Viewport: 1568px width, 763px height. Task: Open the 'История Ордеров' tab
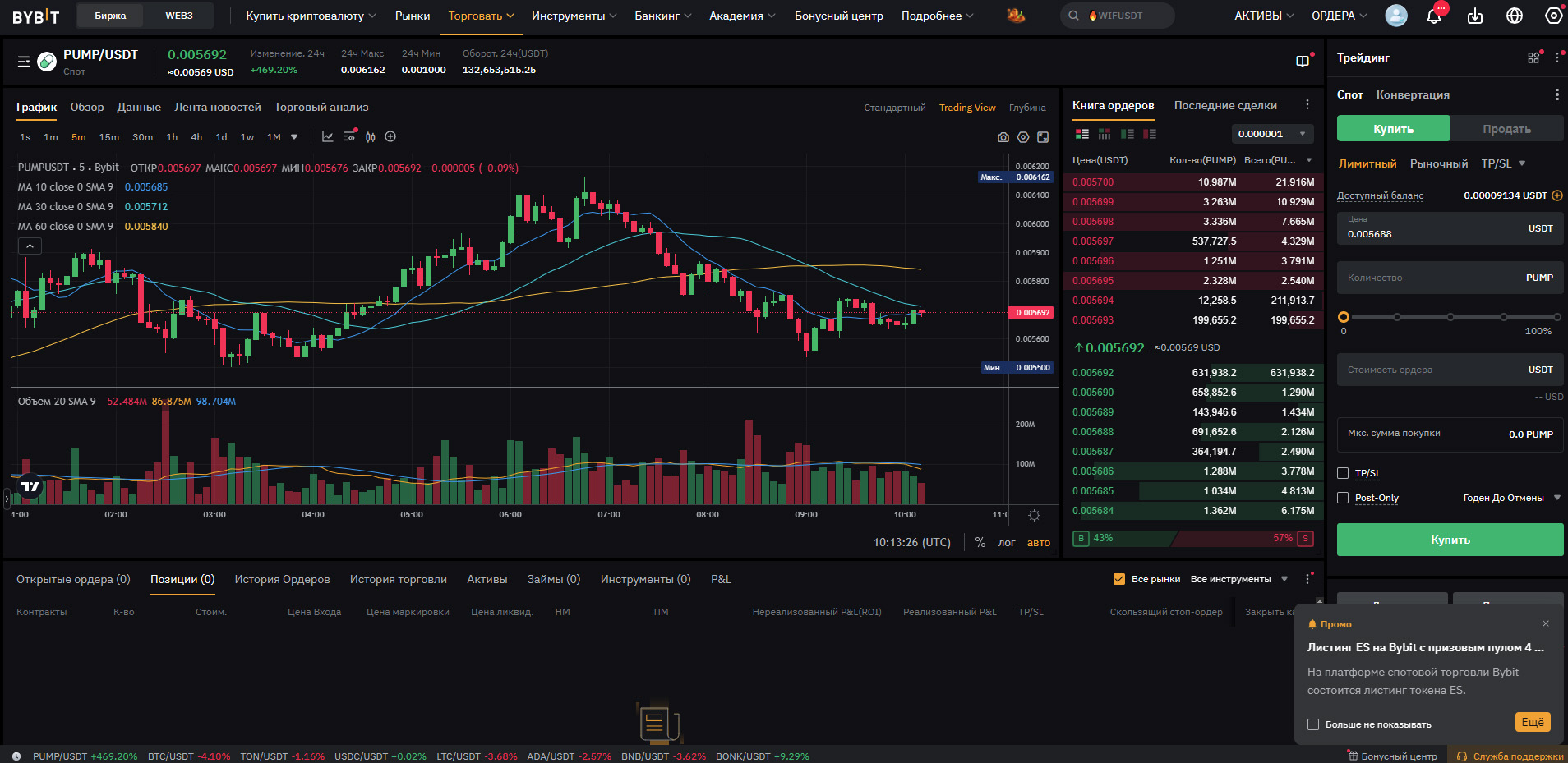click(x=282, y=579)
